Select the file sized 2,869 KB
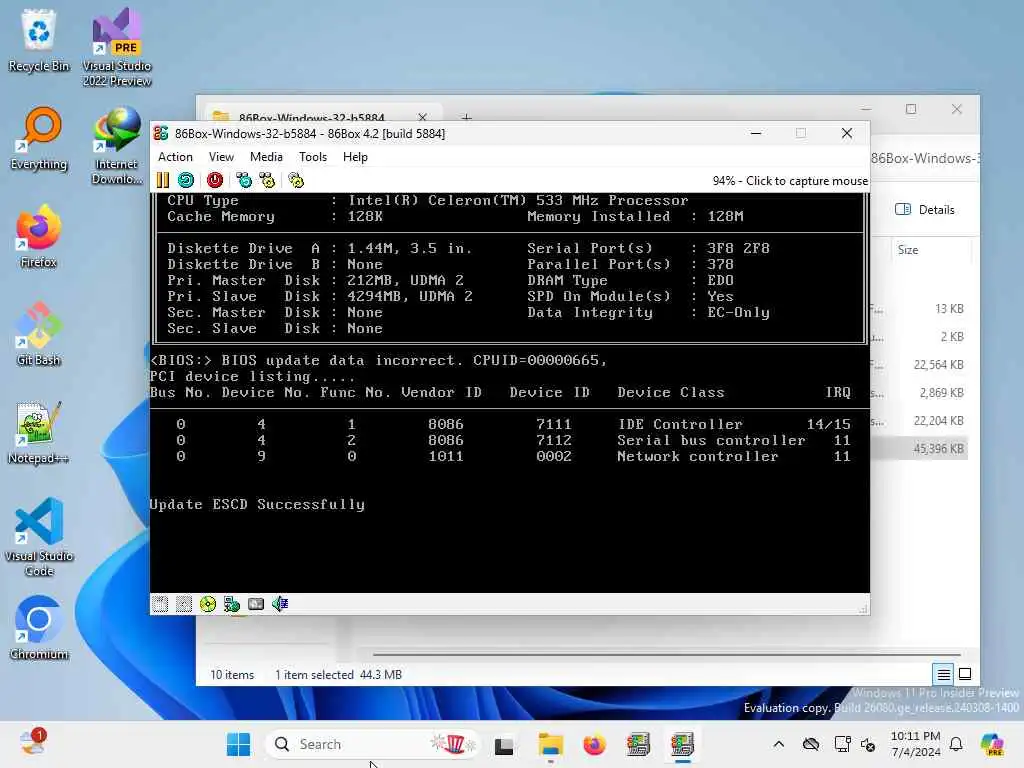Viewport: 1024px width, 768px height. click(x=919, y=392)
